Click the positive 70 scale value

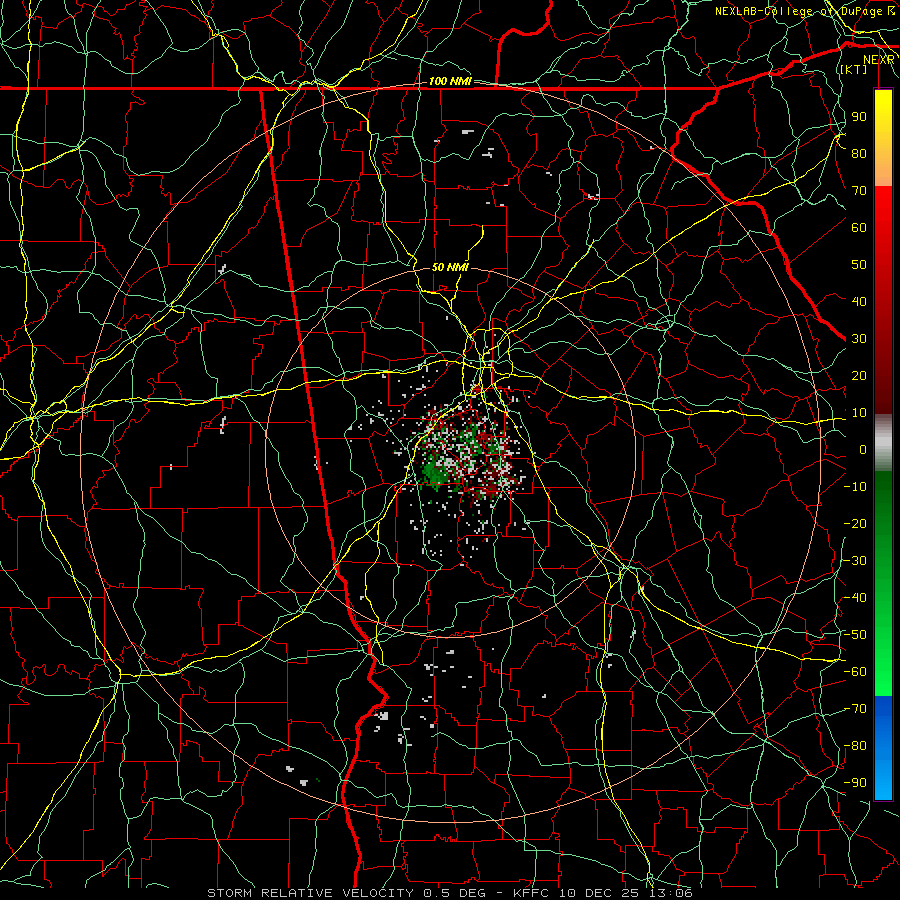click(859, 191)
